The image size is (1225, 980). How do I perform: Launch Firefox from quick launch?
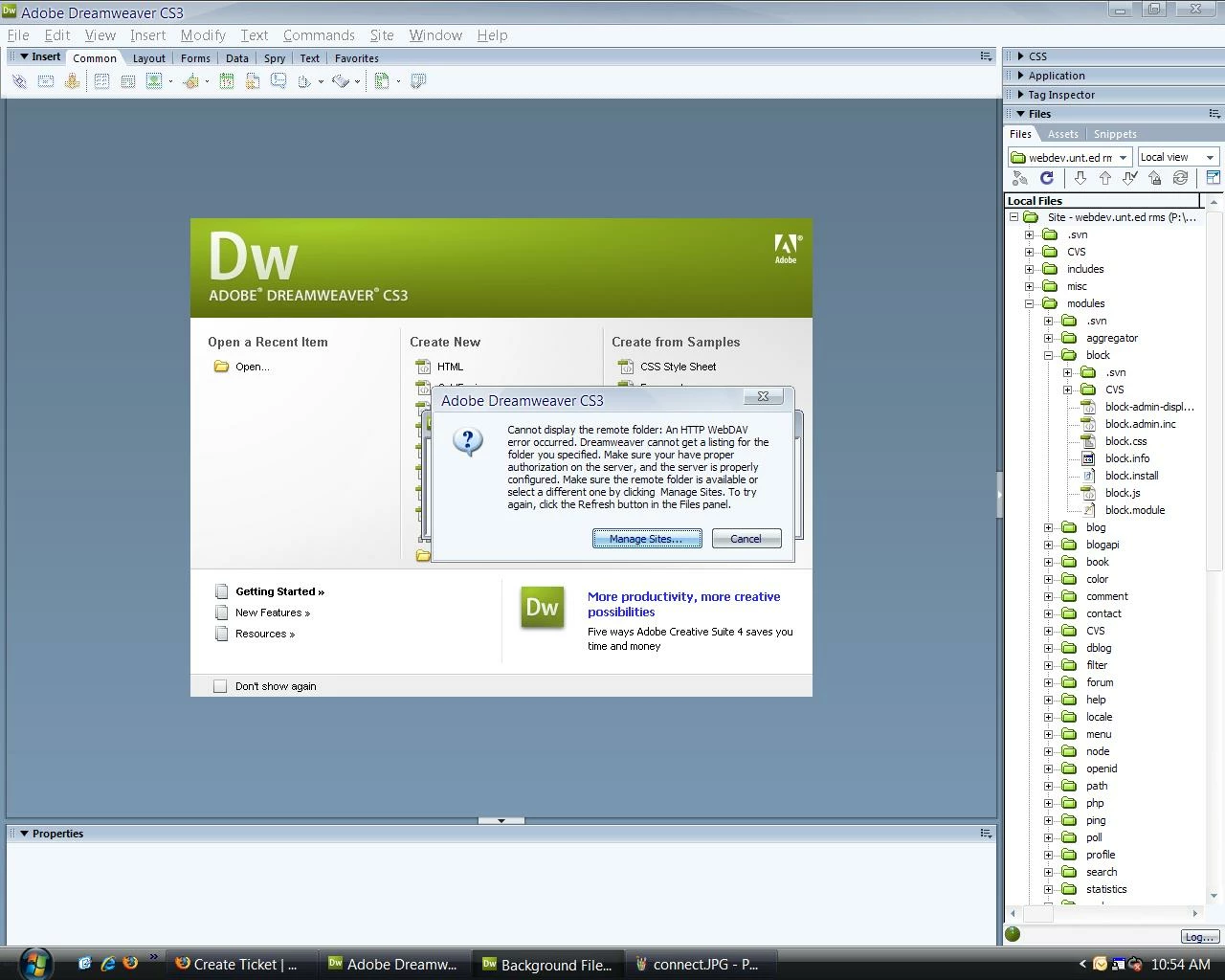[130, 963]
